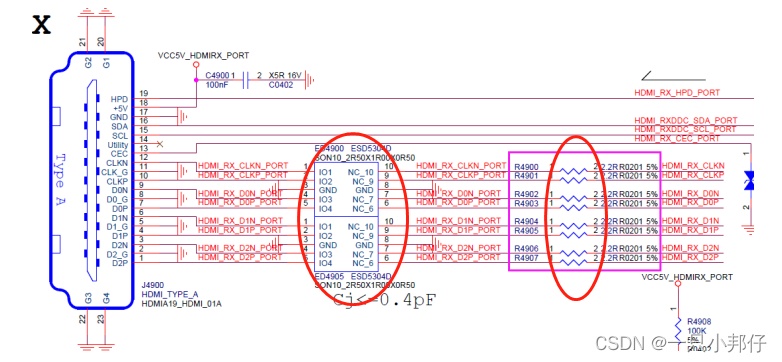Click the C4900 capacitor symbol

245,80
